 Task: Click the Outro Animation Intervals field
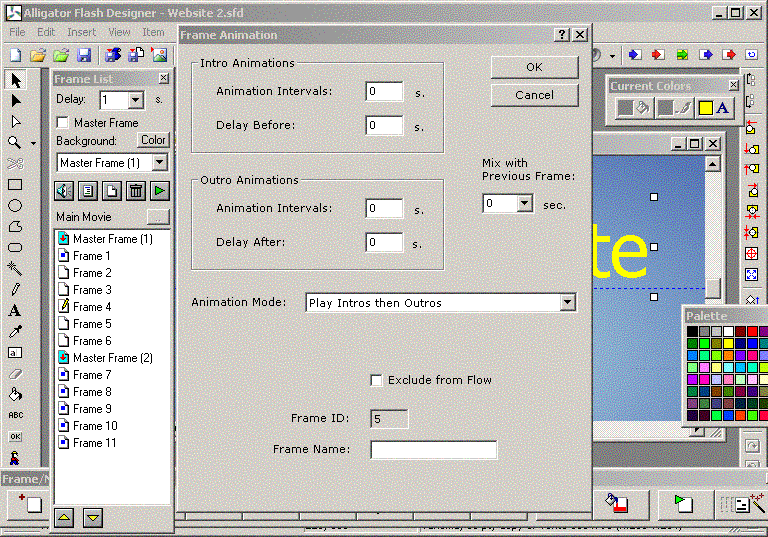pyautogui.click(x=384, y=208)
